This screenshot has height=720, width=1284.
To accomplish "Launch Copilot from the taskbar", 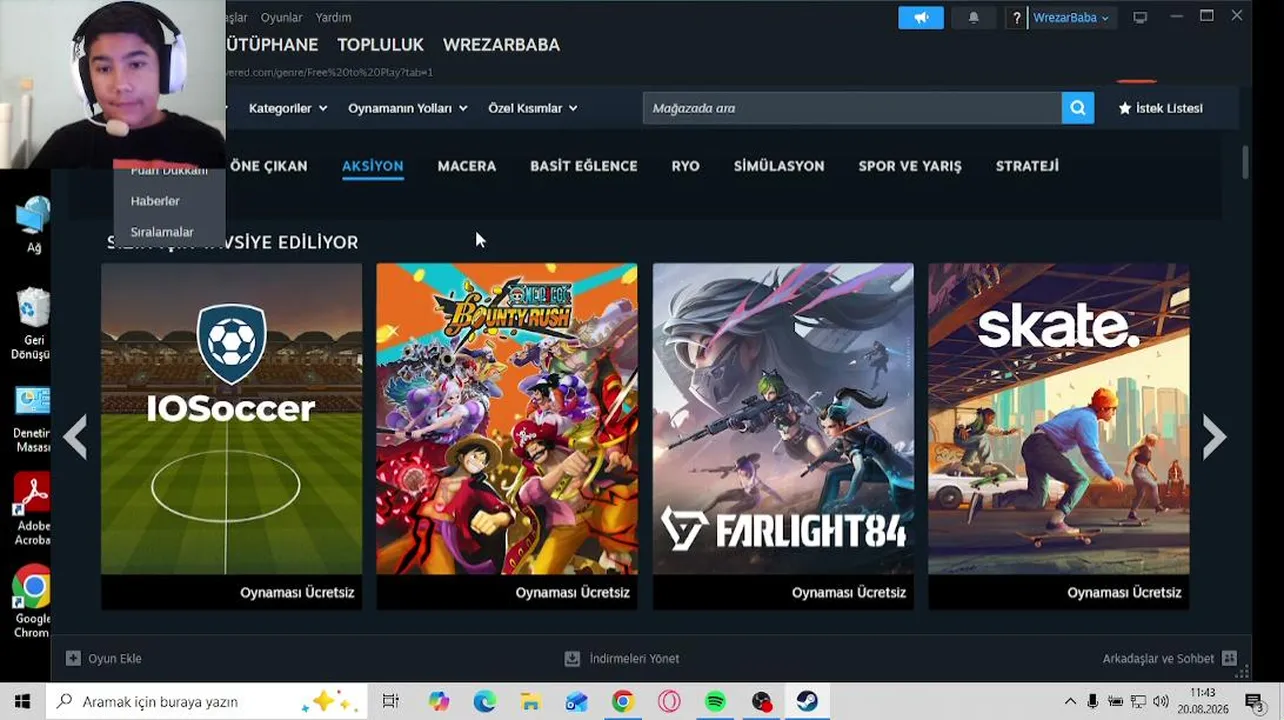I will click(x=439, y=701).
